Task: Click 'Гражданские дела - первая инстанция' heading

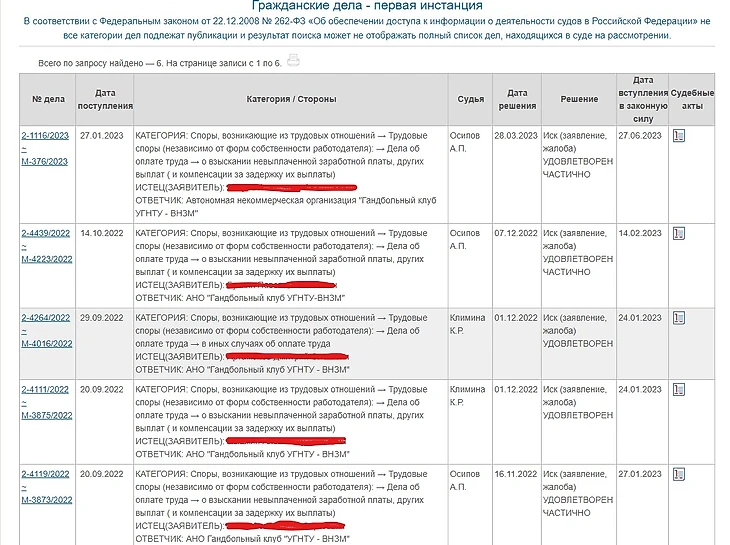Action: pos(367,6)
